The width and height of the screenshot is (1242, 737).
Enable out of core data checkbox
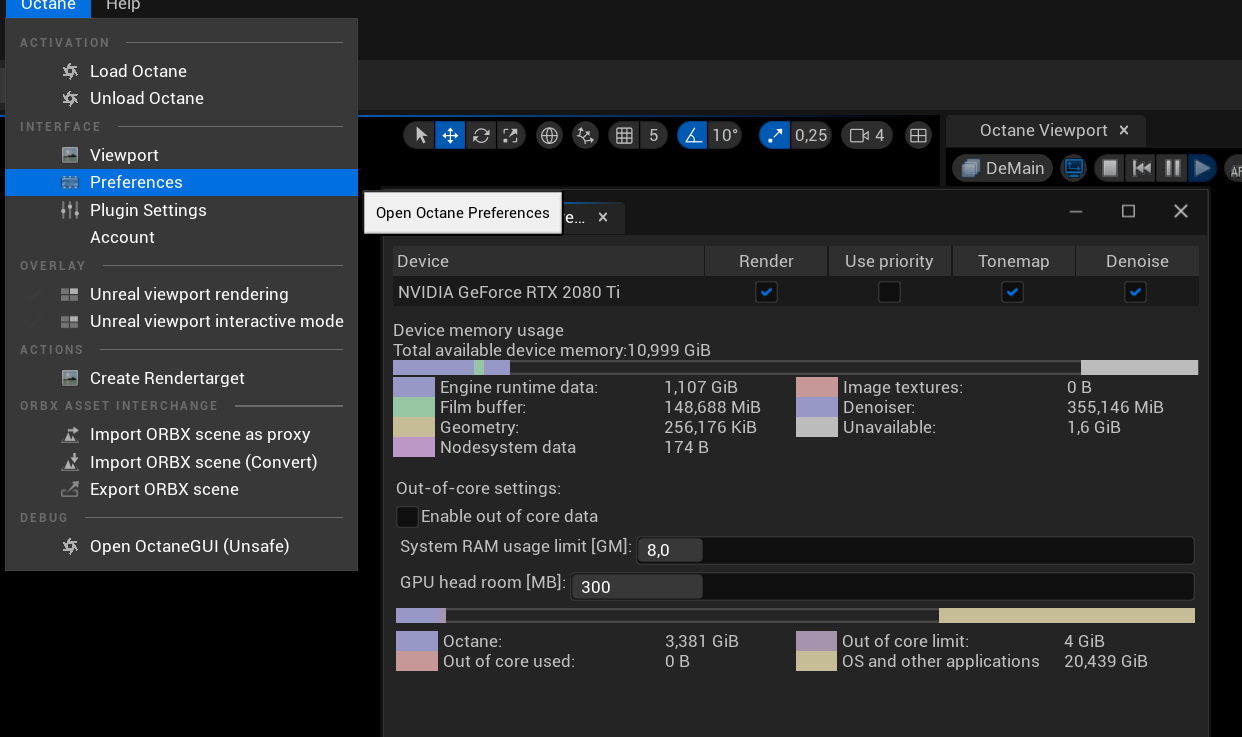(x=407, y=517)
